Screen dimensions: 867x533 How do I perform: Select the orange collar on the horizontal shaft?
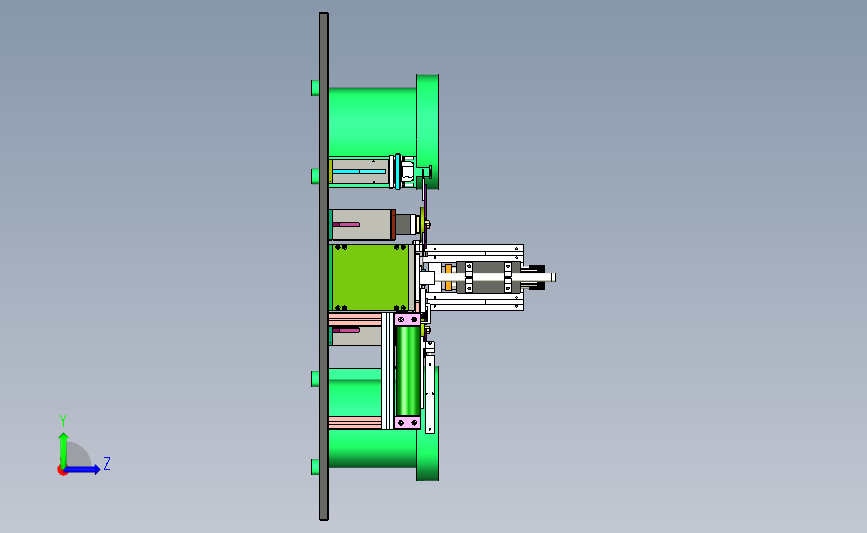pos(448,278)
